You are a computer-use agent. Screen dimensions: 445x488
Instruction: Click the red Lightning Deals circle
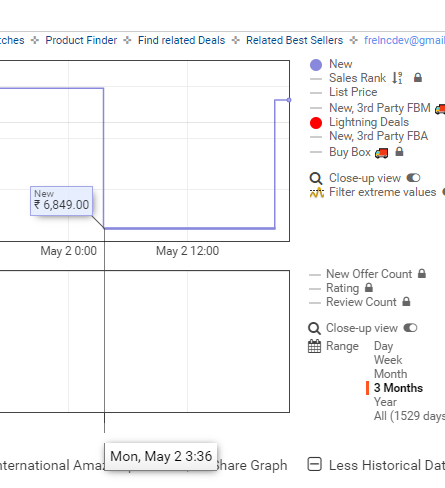316,123
